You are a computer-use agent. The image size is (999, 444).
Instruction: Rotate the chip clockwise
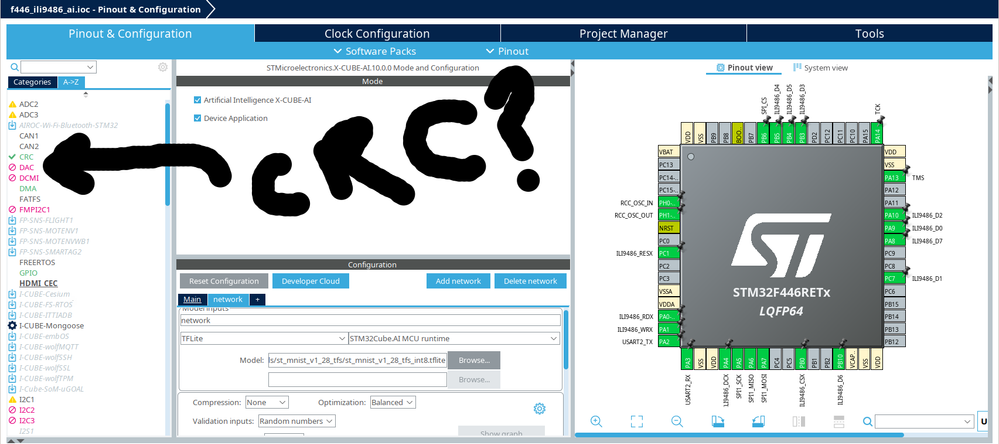717,421
